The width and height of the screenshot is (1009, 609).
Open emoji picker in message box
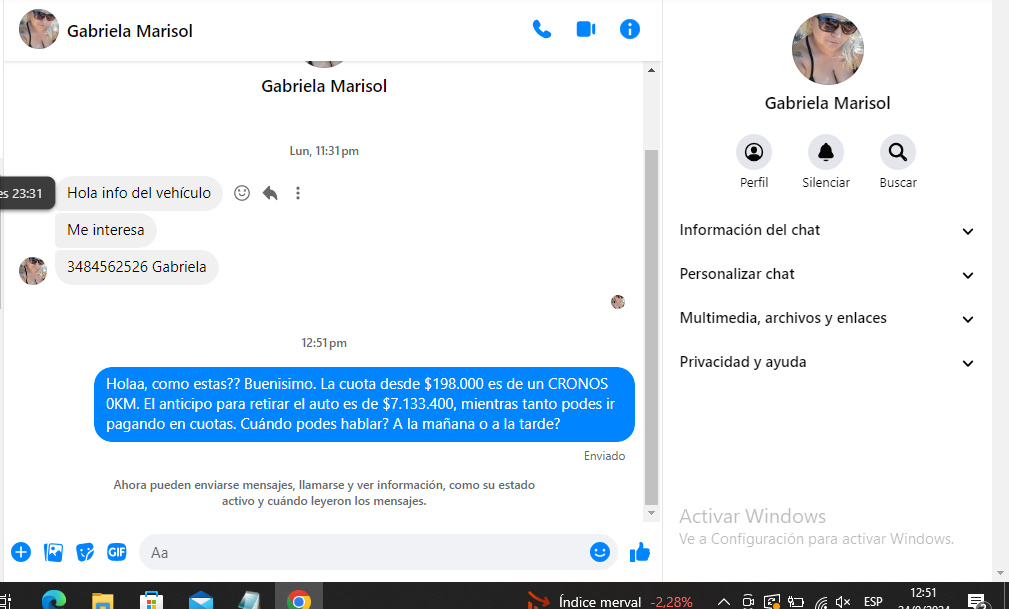tap(600, 552)
